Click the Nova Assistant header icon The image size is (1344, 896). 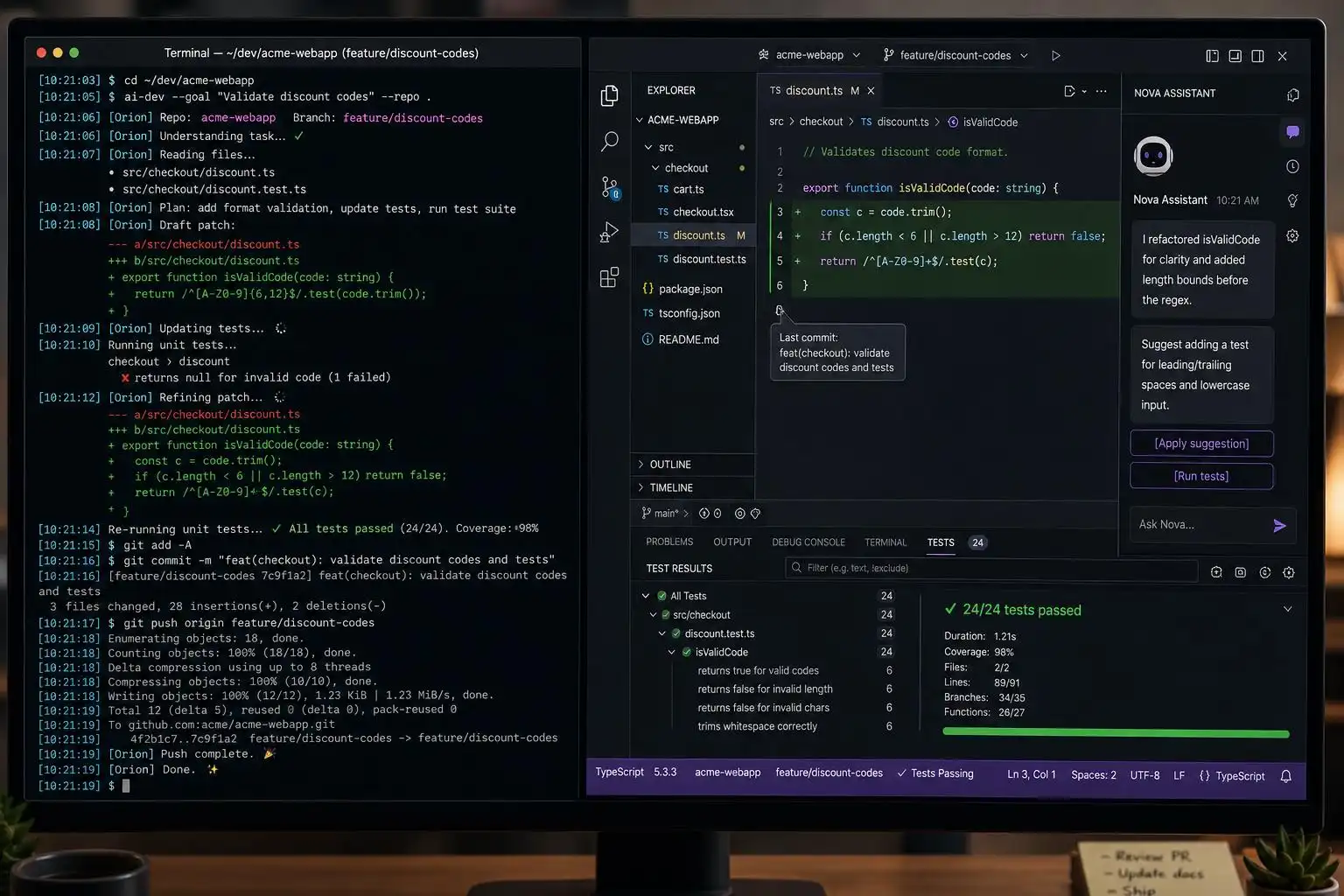tap(1292, 94)
